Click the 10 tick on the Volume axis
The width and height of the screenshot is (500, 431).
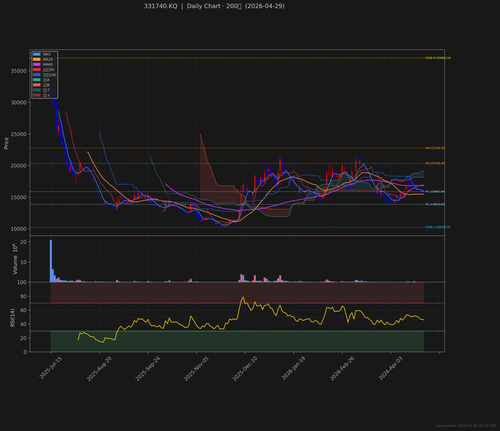pos(23,262)
